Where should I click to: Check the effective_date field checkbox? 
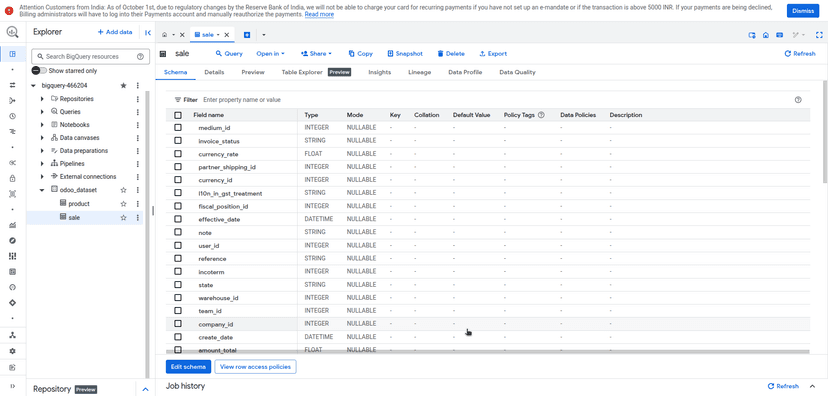[178, 219]
